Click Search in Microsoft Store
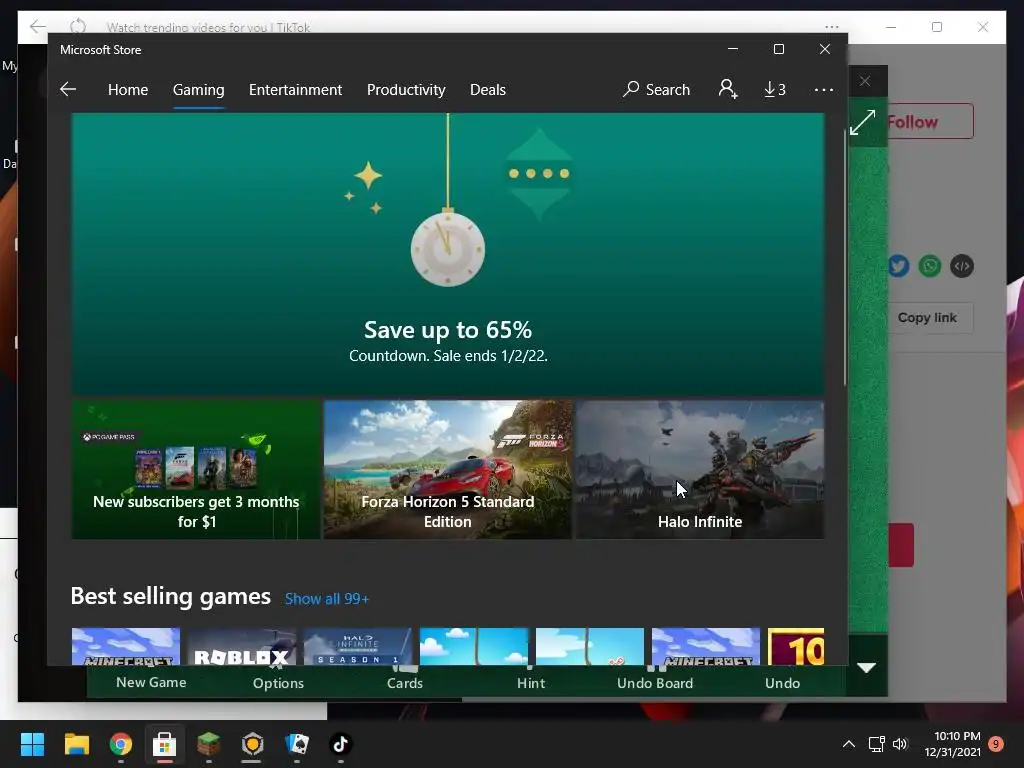This screenshot has height=768, width=1024. tap(656, 89)
